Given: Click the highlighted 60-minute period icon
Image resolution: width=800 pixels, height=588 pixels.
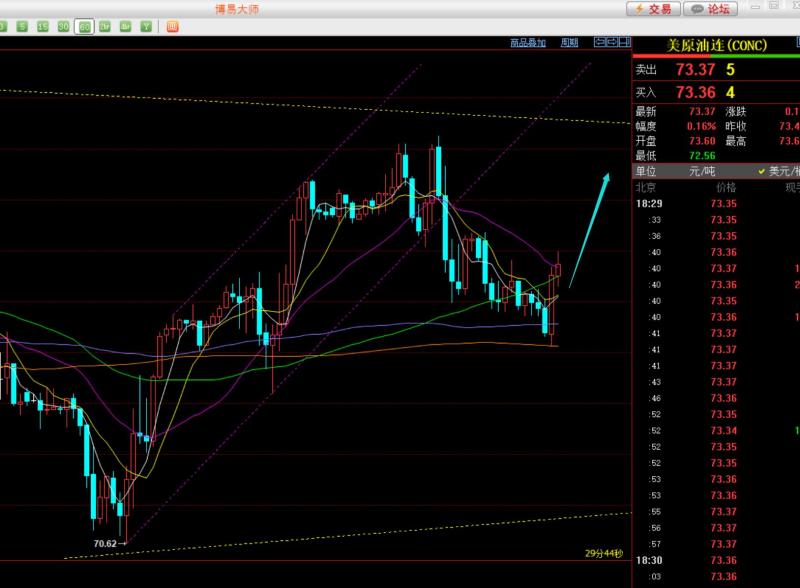Looking at the screenshot, I should pyautogui.click(x=84, y=26).
